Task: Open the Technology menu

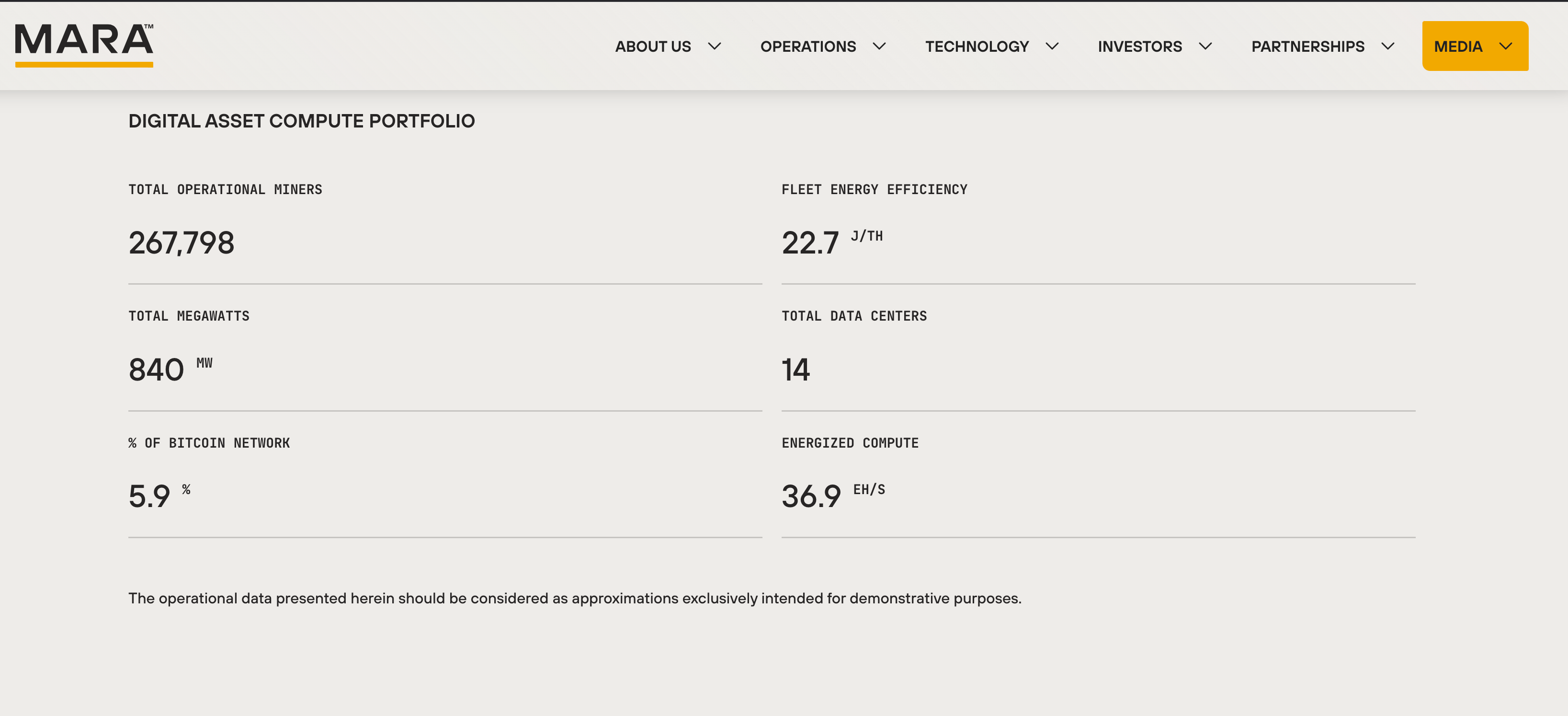Action: (x=977, y=46)
